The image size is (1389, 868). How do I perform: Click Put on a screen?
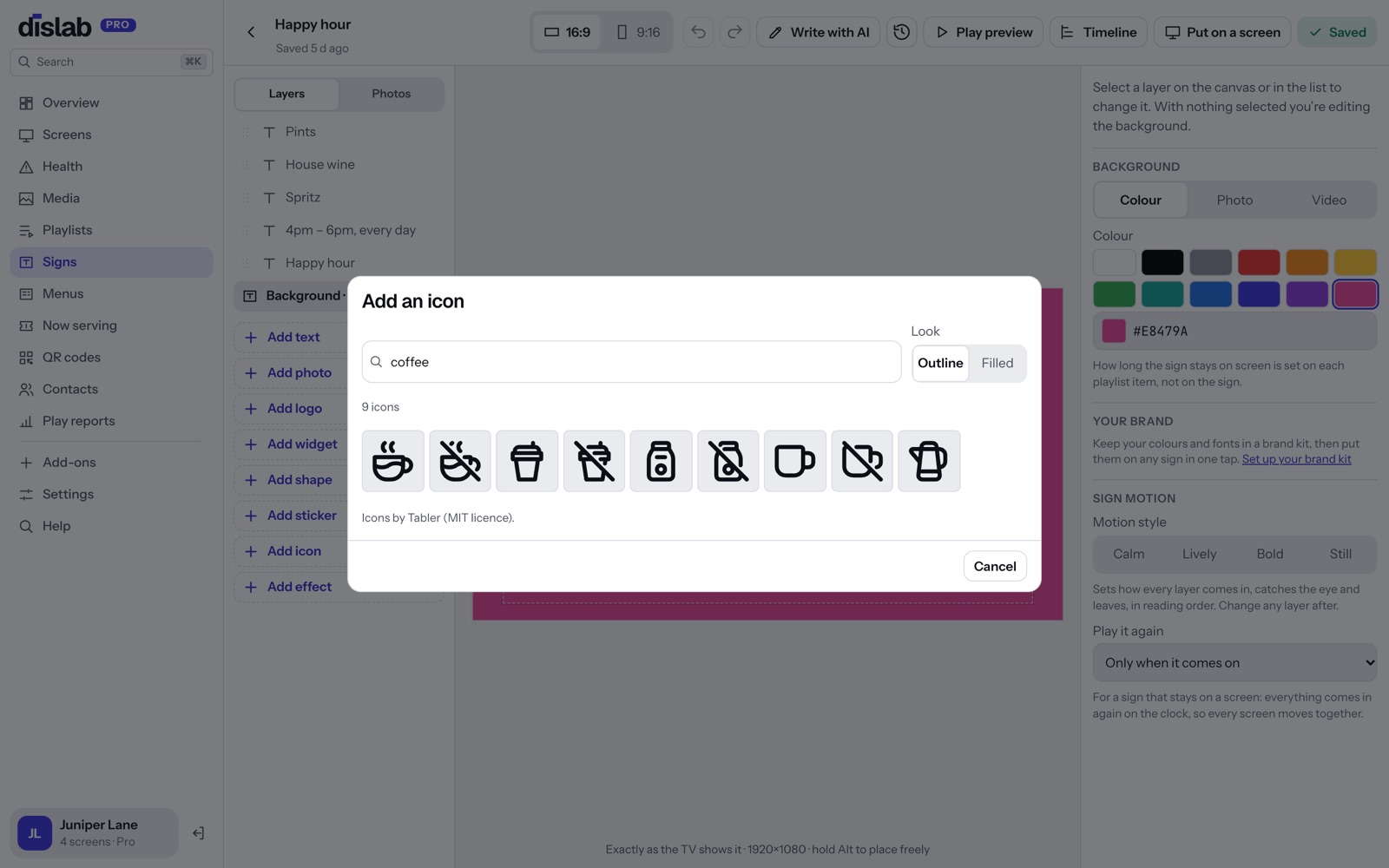click(x=1222, y=32)
